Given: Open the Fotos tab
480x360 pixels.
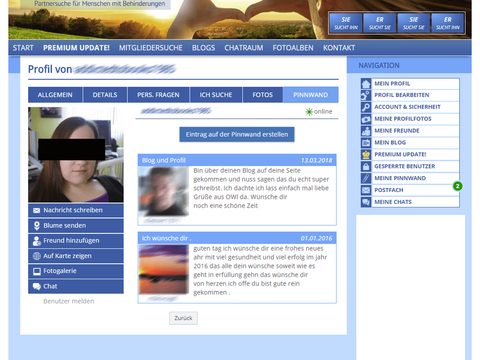Looking at the screenshot, I should click(263, 95).
